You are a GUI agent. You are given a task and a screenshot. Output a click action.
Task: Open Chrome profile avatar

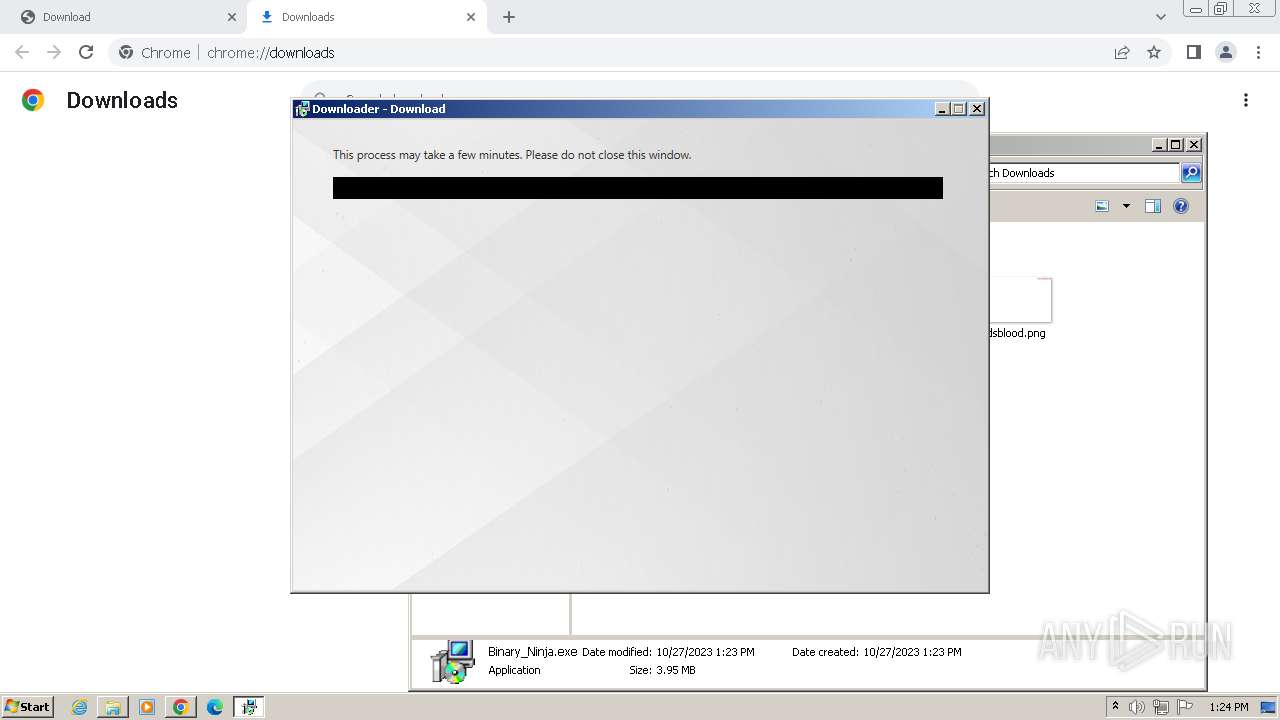[x=1226, y=52]
